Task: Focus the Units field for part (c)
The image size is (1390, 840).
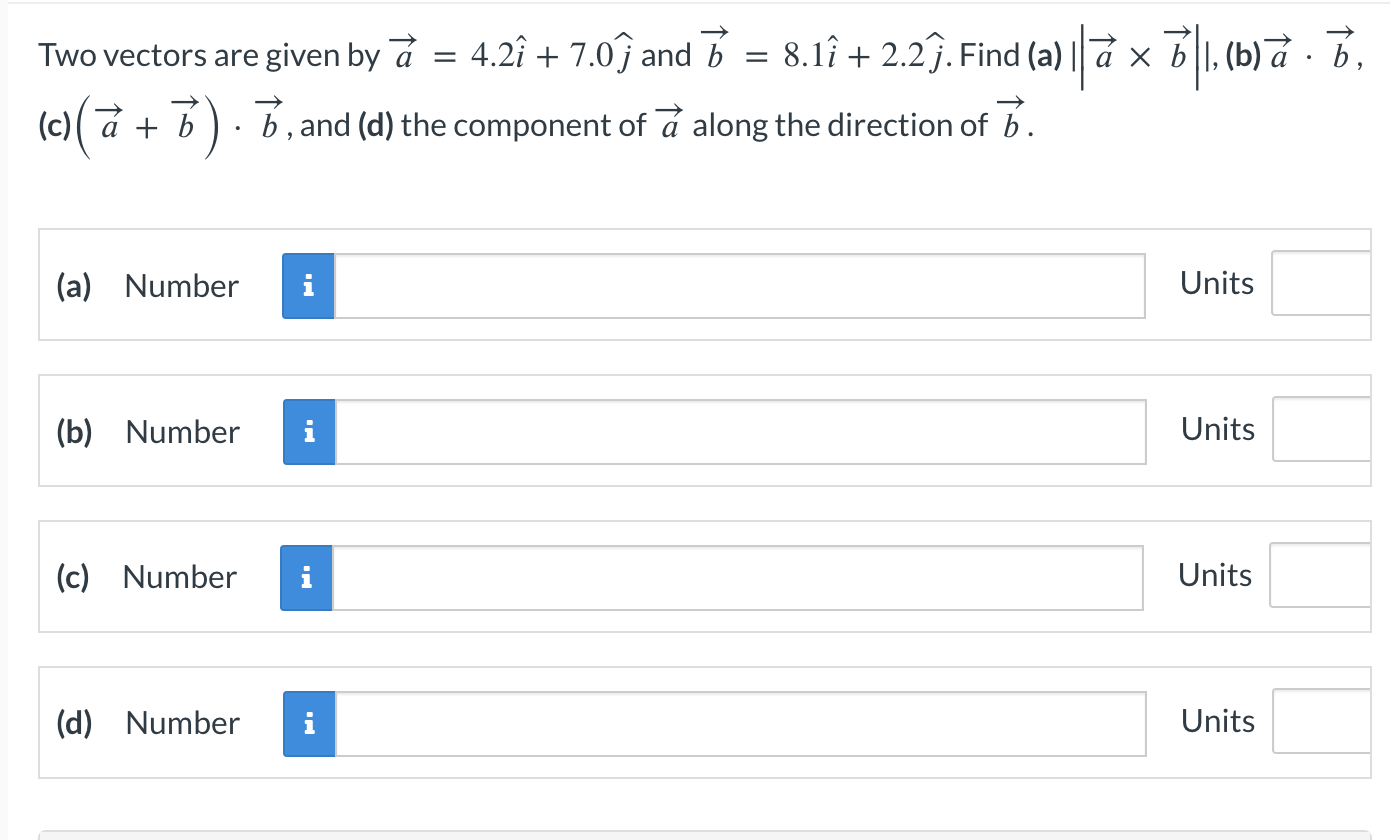Action: click(x=1330, y=575)
